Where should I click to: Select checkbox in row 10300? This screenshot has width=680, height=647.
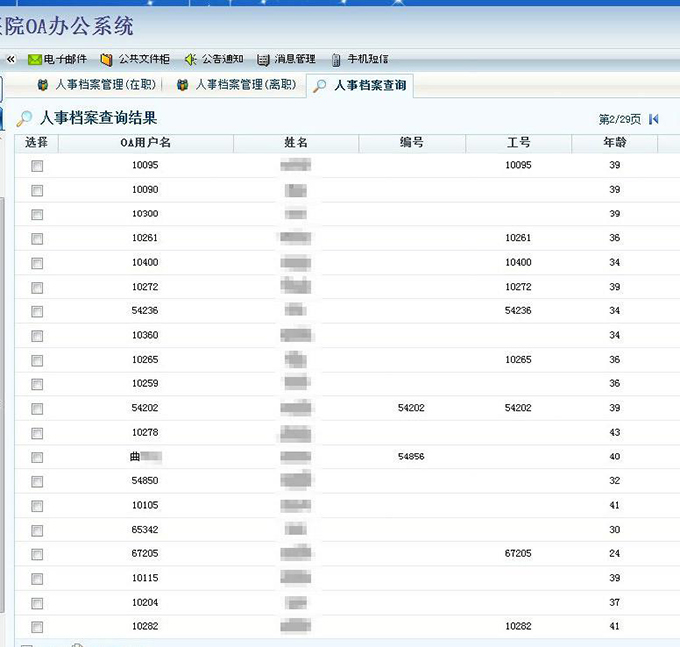pyautogui.click(x=37, y=214)
